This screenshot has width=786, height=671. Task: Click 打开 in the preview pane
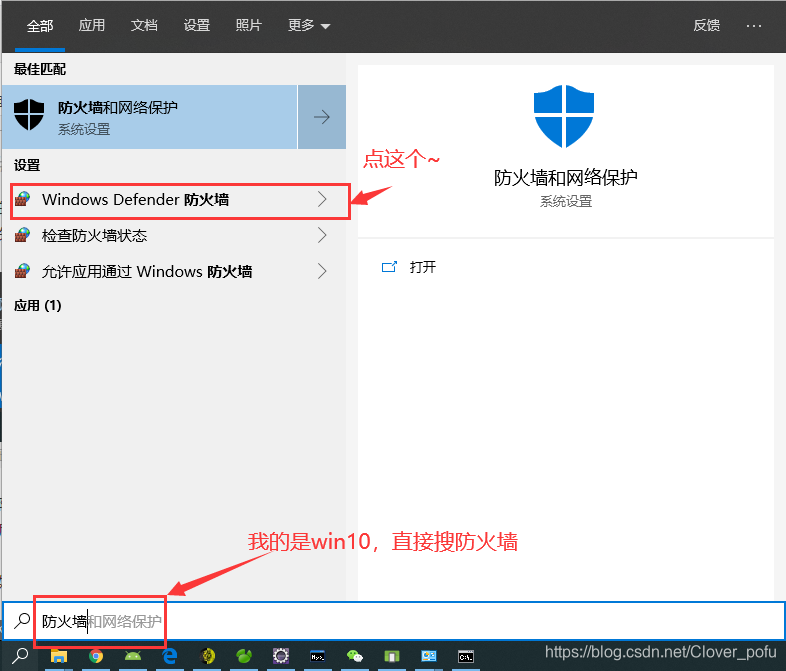[422, 267]
